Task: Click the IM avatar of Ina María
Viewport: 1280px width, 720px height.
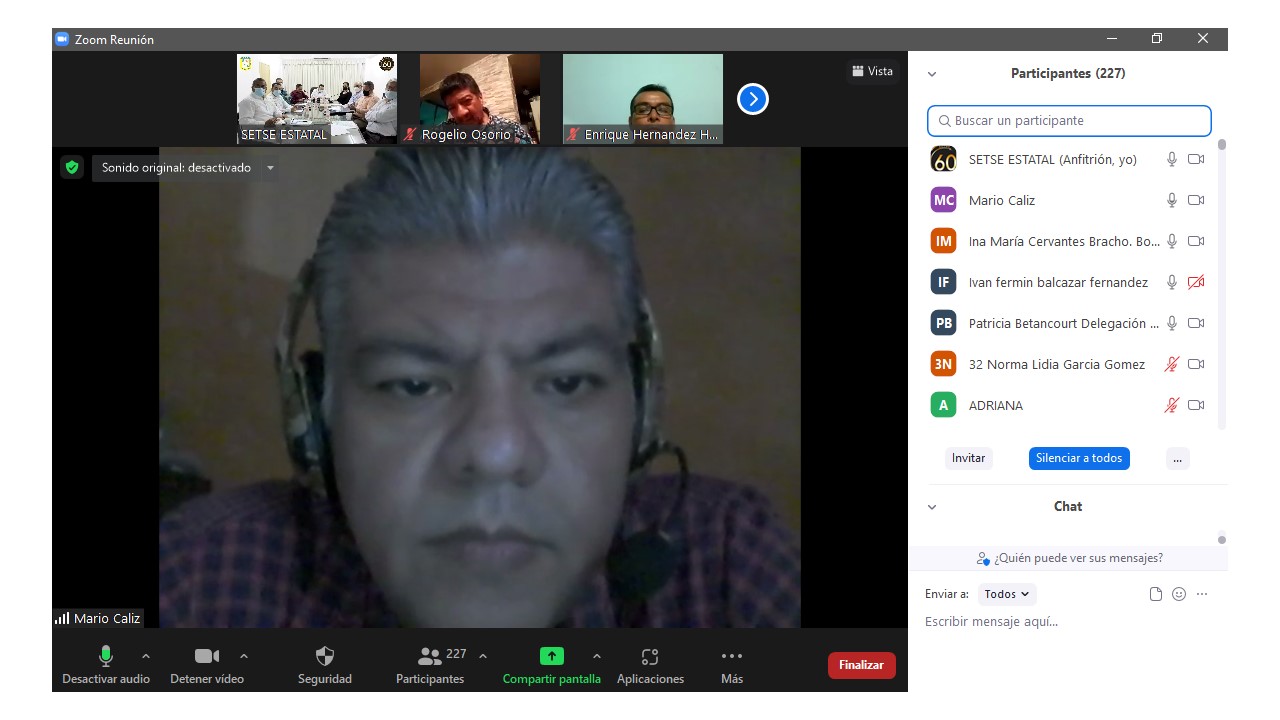Action: coord(943,241)
